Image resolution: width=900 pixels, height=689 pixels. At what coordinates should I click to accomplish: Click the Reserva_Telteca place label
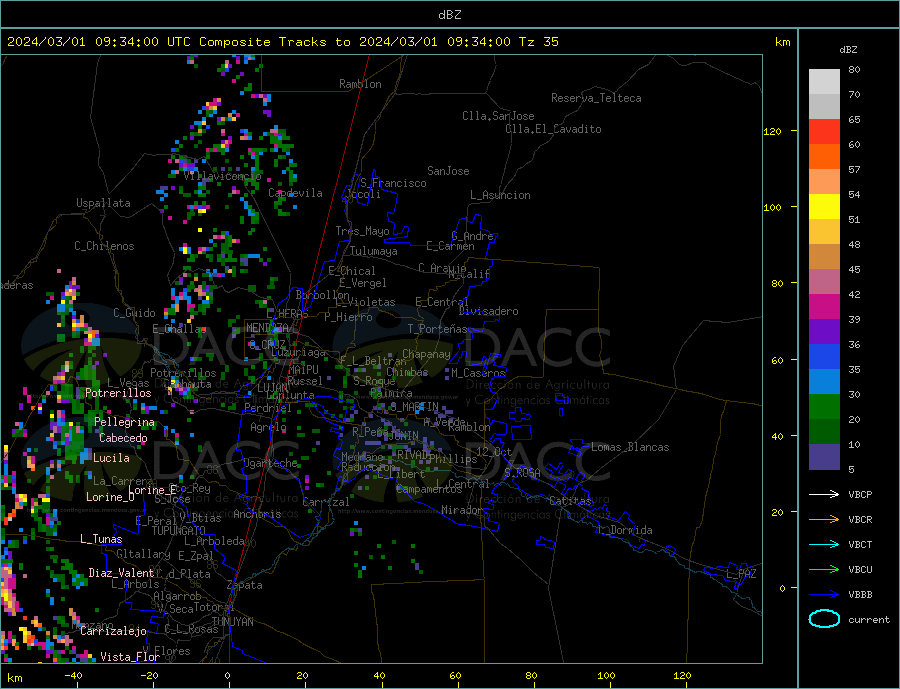click(596, 98)
